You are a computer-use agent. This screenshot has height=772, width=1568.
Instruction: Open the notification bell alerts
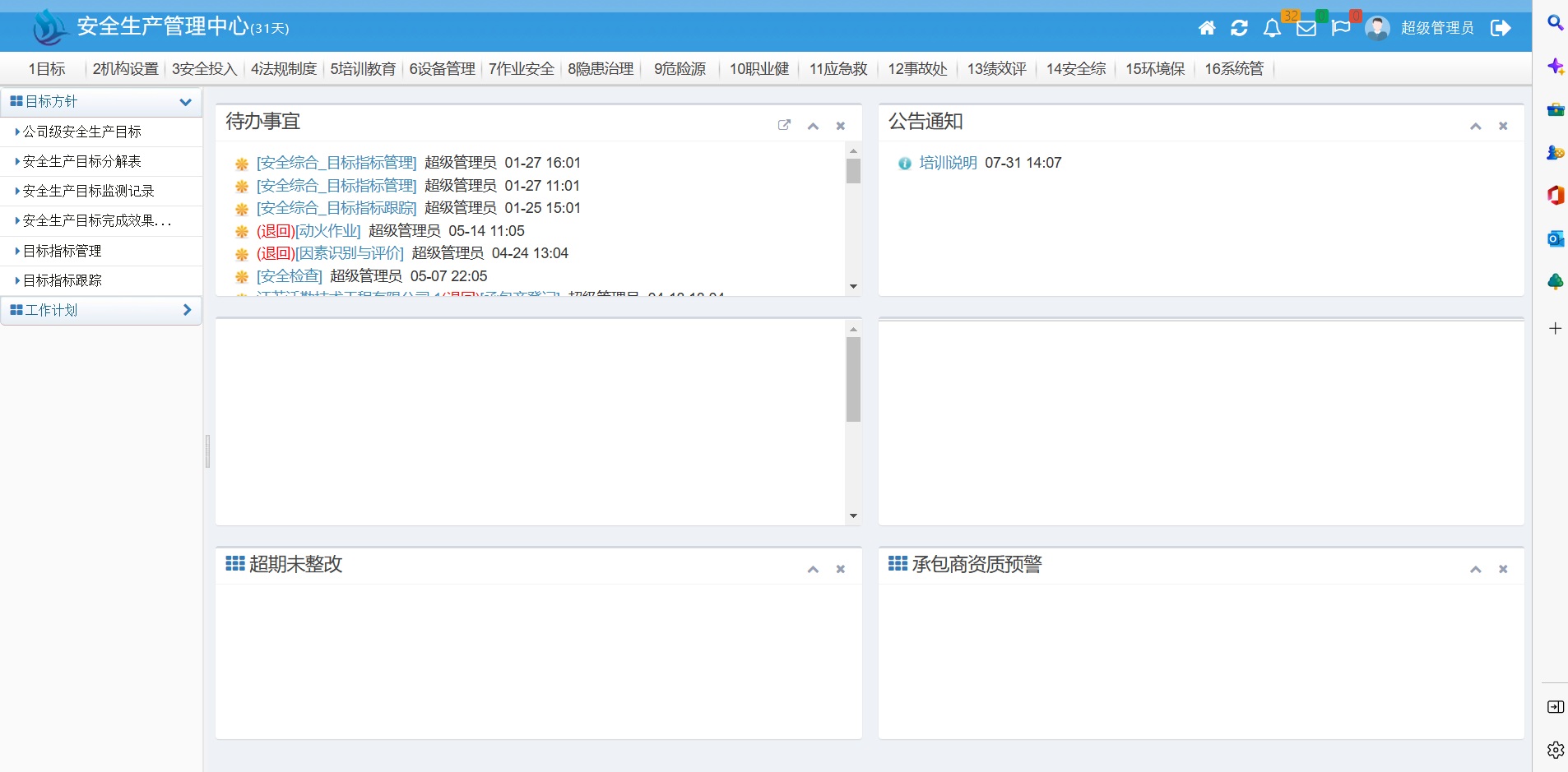pyautogui.click(x=1272, y=28)
